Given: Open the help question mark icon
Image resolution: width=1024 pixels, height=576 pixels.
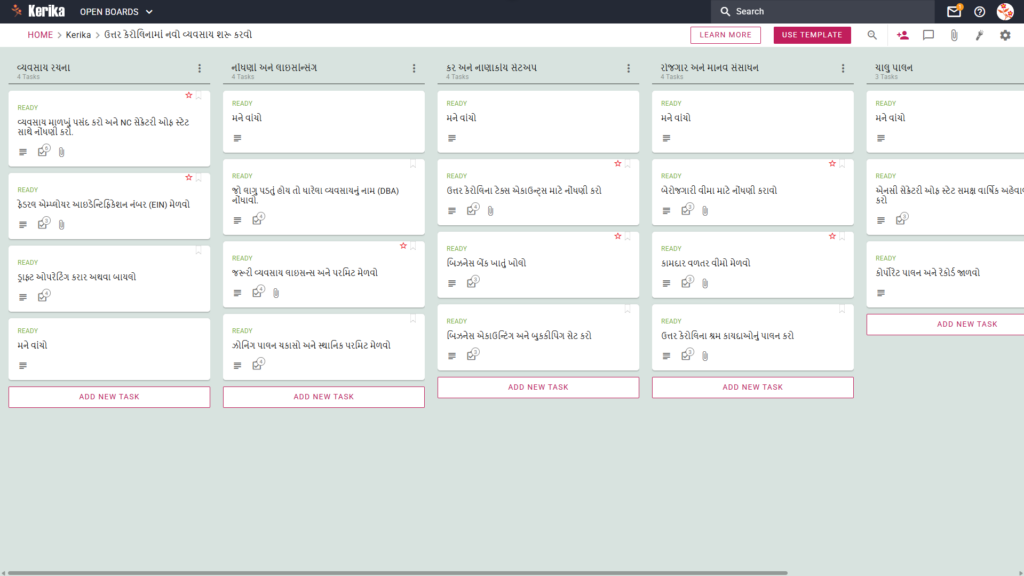Looking at the screenshot, I should pos(979,11).
